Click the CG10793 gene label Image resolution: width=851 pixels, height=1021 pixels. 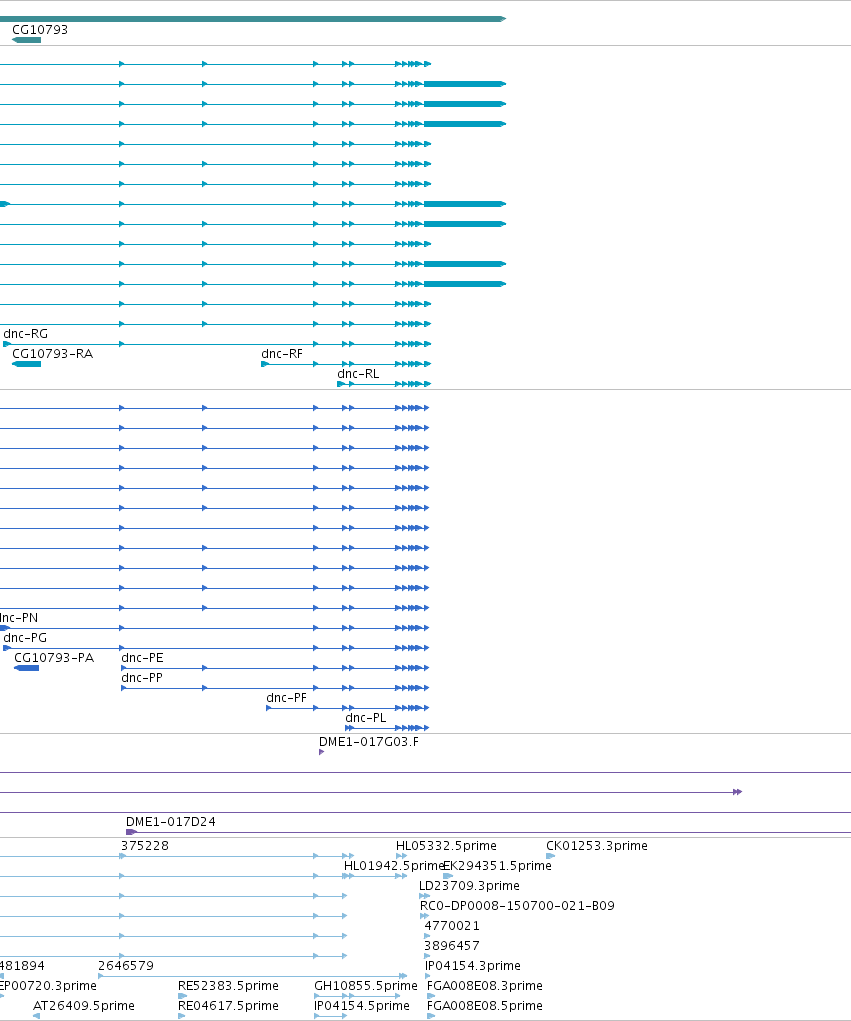click(40, 29)
